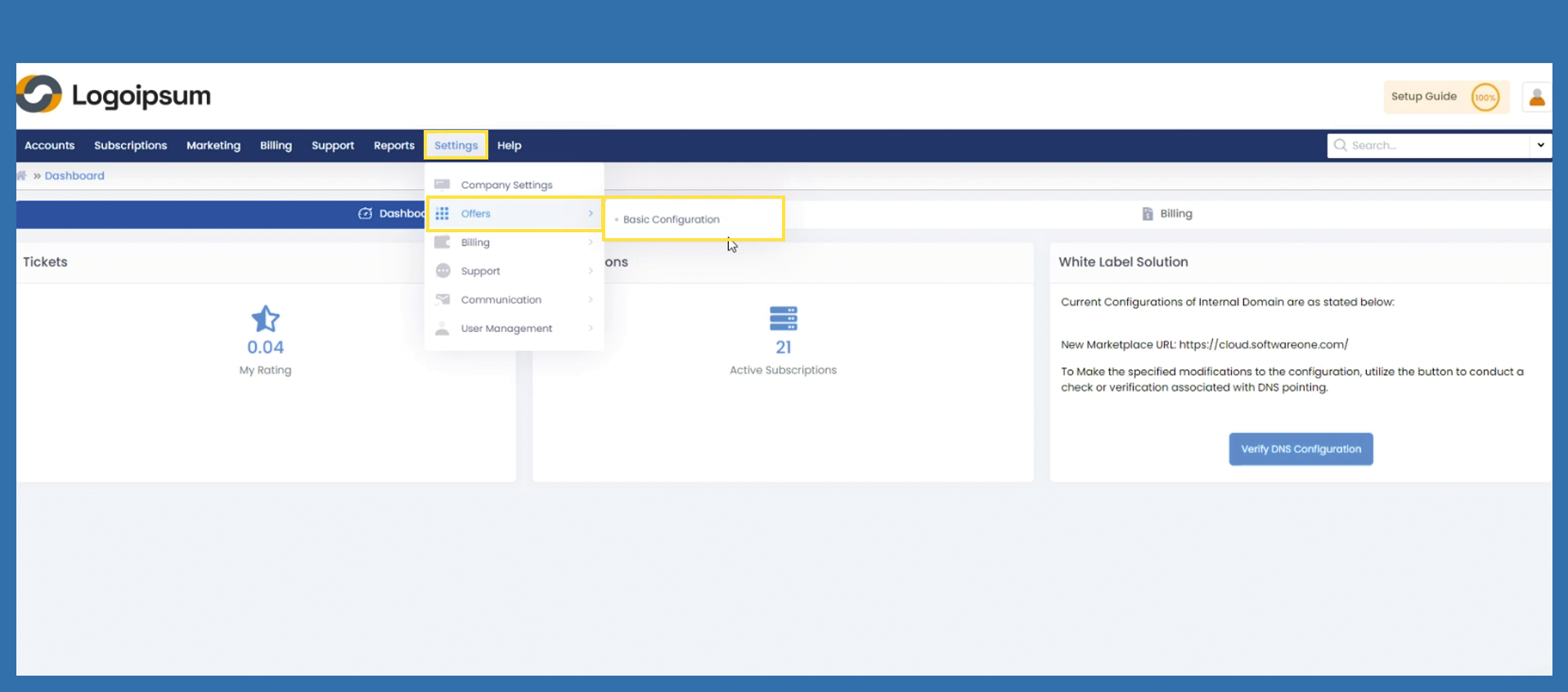This screenshot has height=692, width=1568.
Task: Select Basic Configuration submenu item
Action: [x=671, y=219]
